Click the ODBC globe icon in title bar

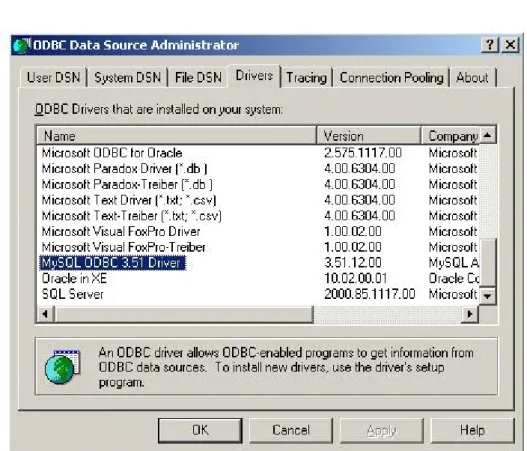click(22, 45)
